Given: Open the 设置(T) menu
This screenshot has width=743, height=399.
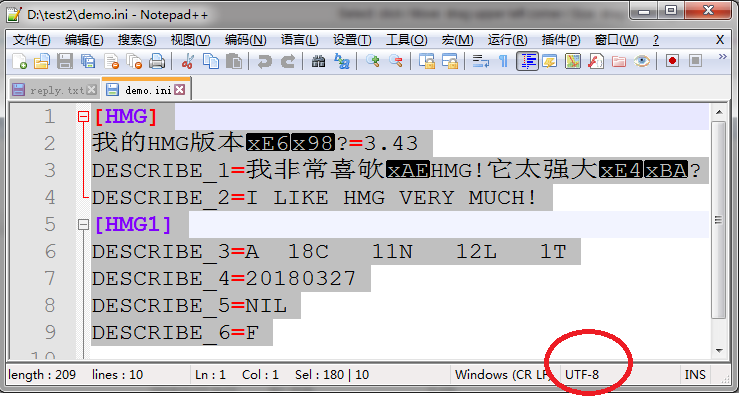Looking at the screenshot, I should [x=352, y=40].
